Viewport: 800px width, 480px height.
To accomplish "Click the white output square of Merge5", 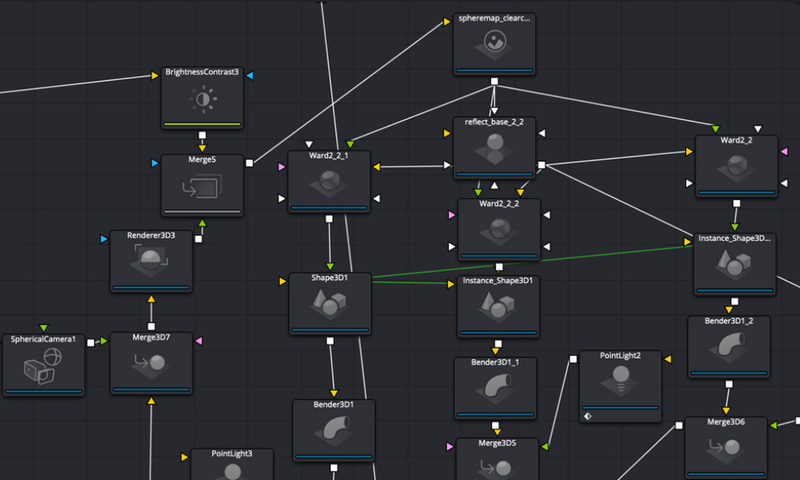I will (x=249, y=163).
